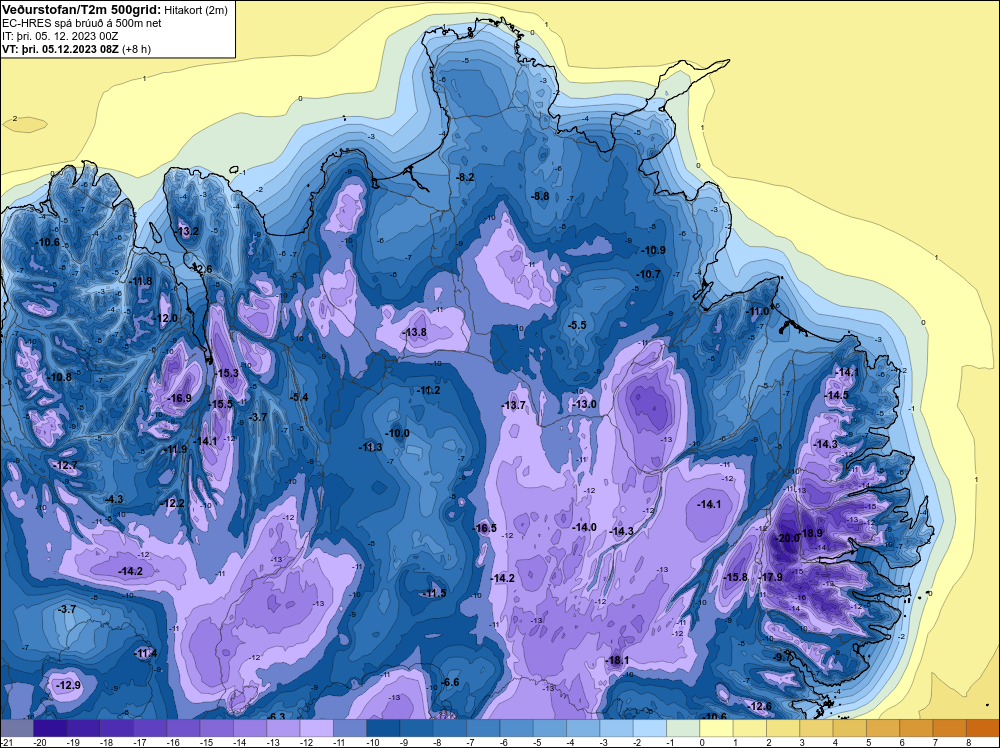Click the -9.7 temperature label

(783, 657)
